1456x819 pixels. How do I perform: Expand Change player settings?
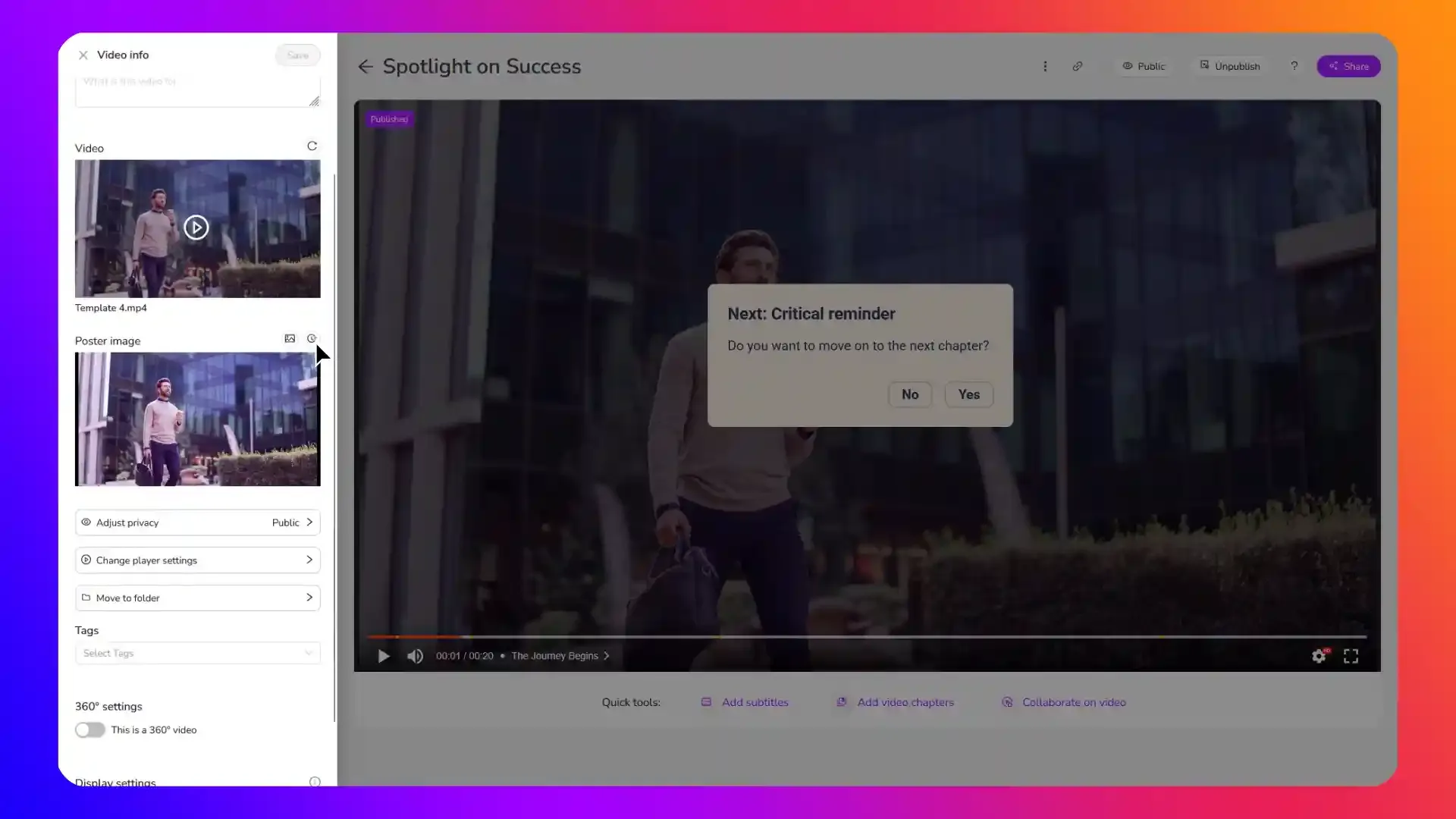(x=197, y=560)
